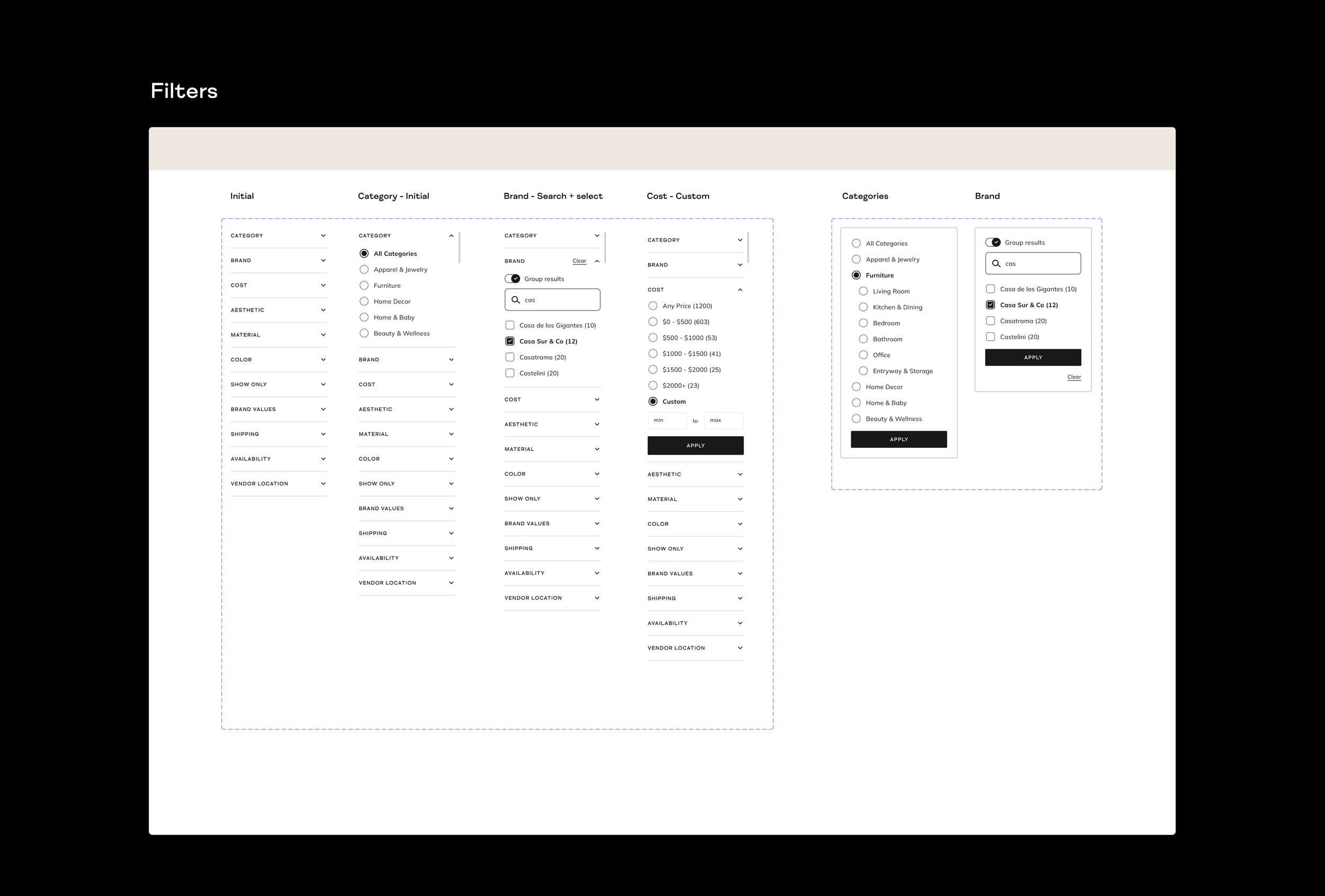Click the clear icon next to Brand filter

[x=579, y=261]
